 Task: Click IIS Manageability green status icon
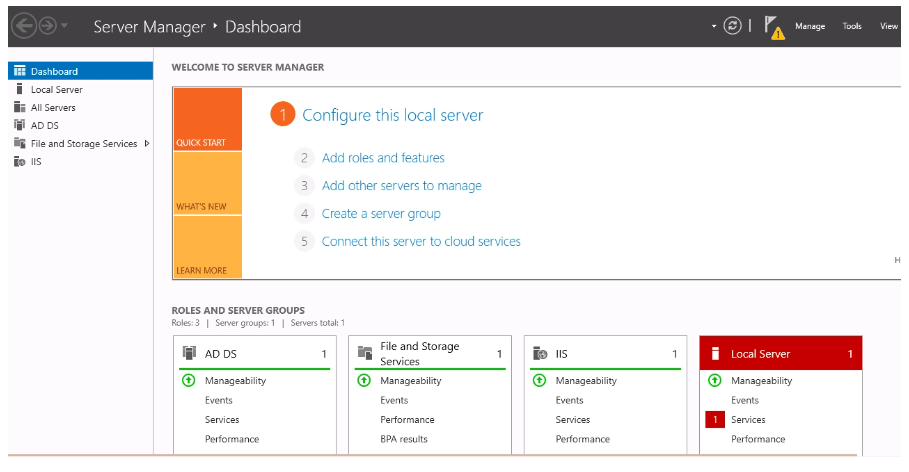tap(539, 380)
